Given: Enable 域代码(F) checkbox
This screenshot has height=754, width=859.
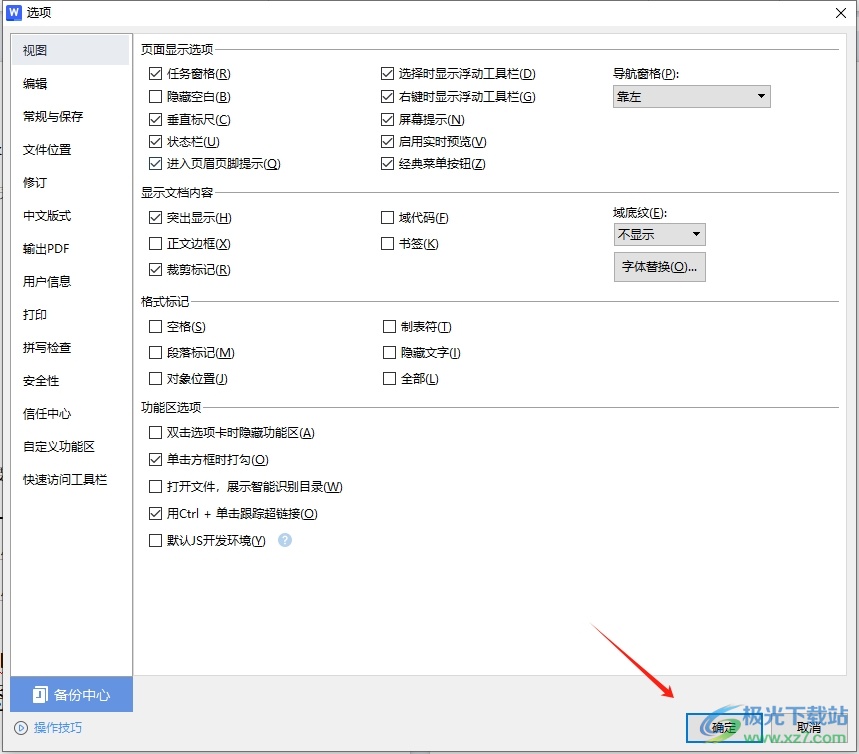Looking at the screenshot, I should coord(387,218).
